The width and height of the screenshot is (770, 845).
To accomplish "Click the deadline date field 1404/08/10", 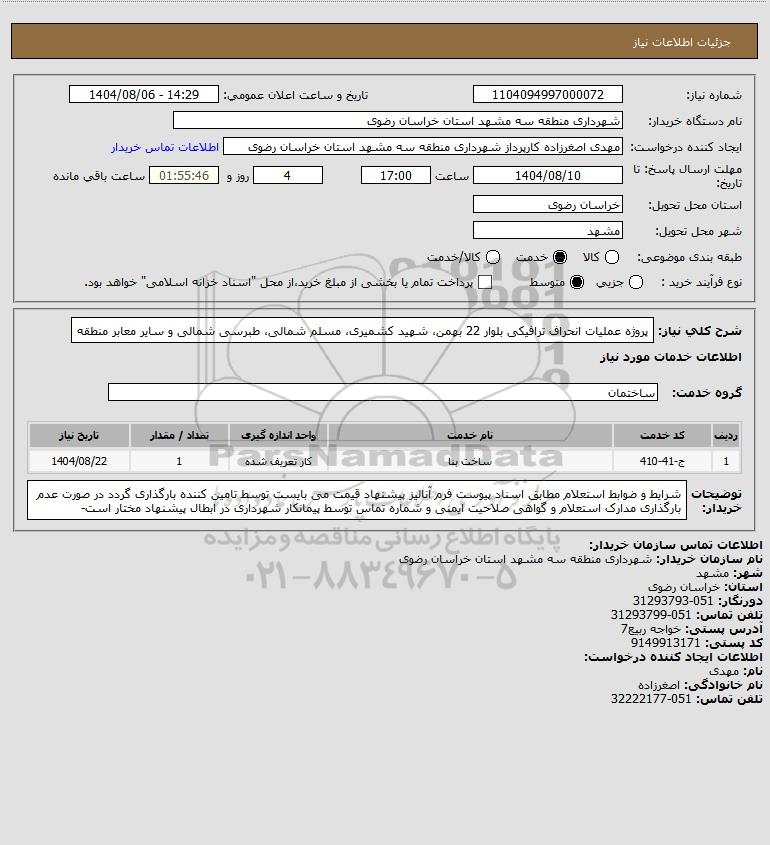I will click(547, 176).
